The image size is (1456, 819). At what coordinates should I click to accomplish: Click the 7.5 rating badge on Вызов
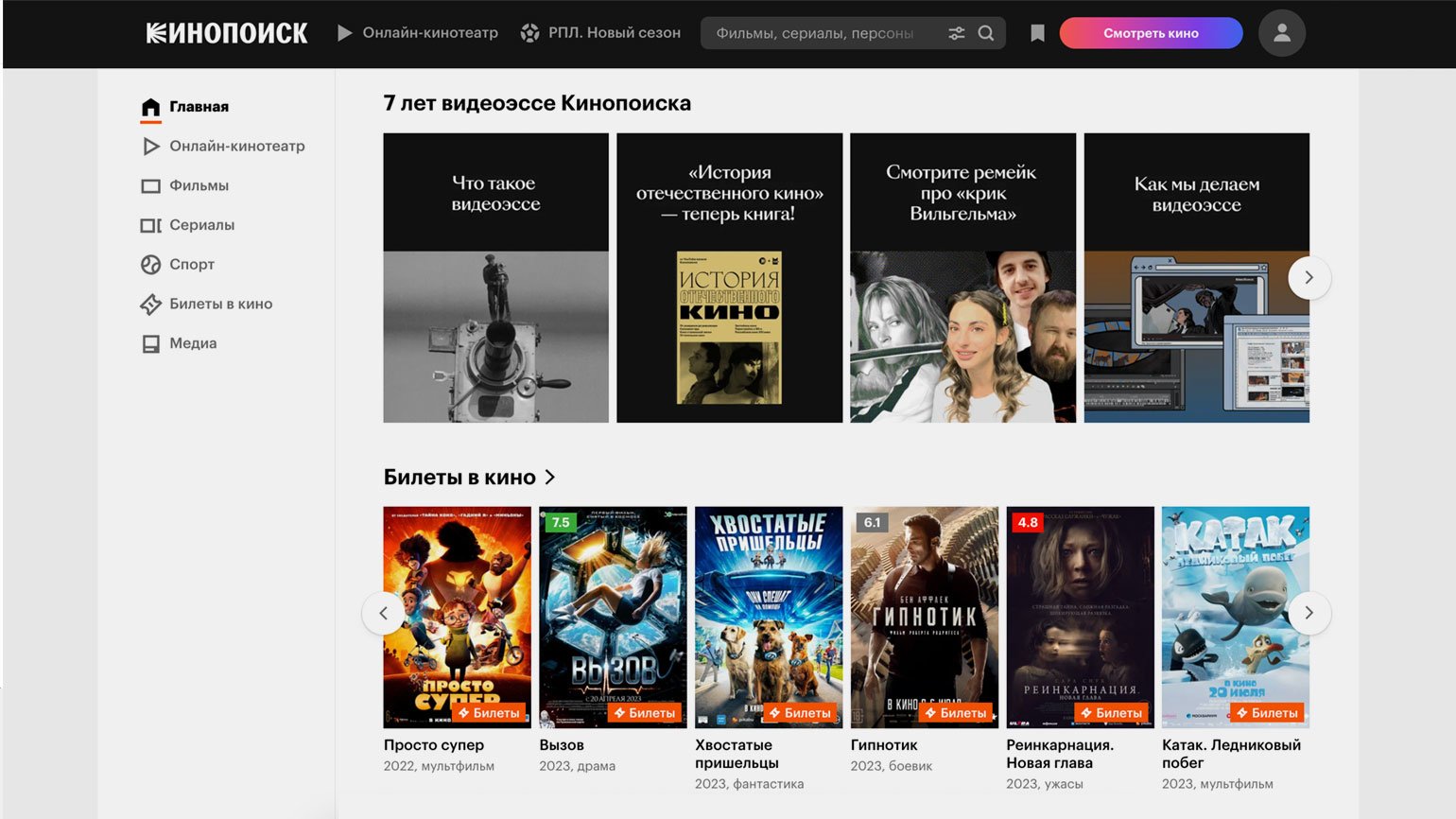(561, 522)
